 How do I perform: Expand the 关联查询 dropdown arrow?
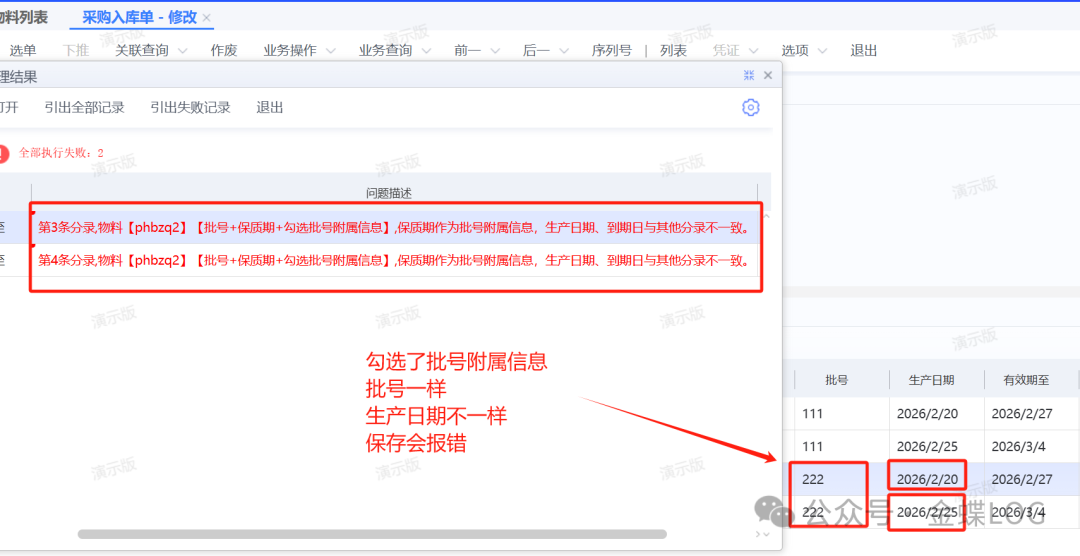coord(182,51)
